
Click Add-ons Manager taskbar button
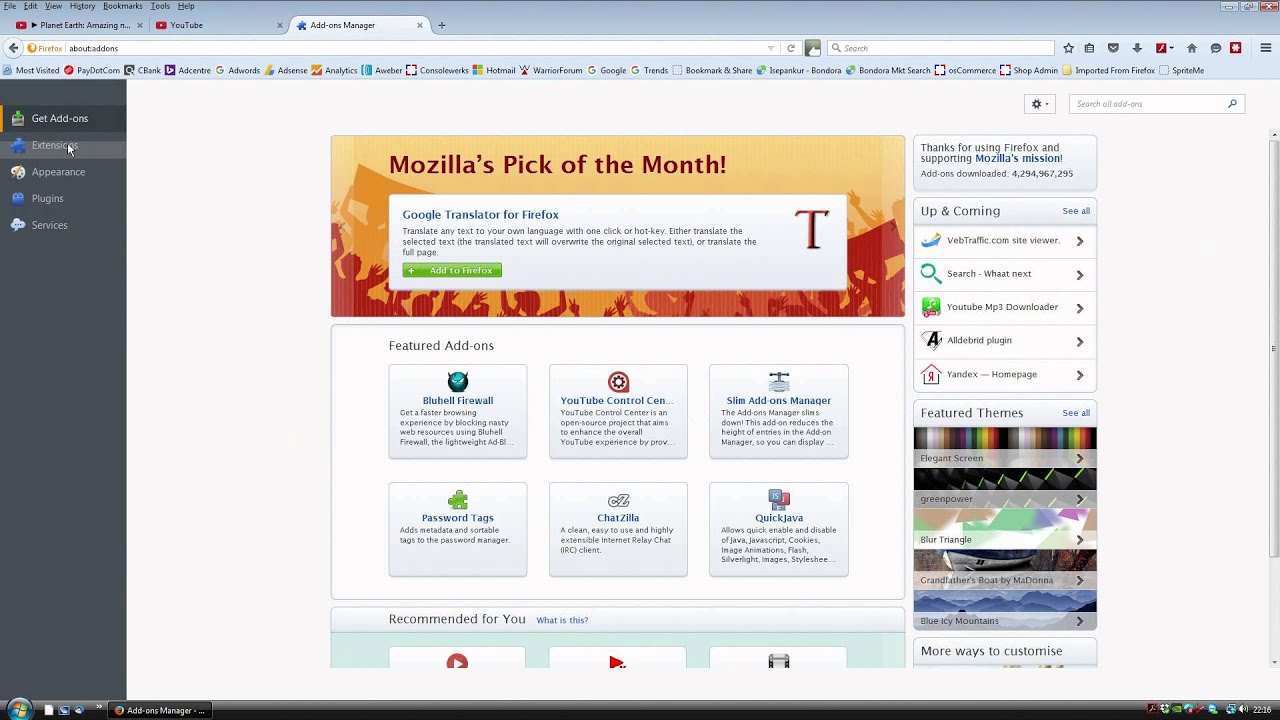[160, 710]
